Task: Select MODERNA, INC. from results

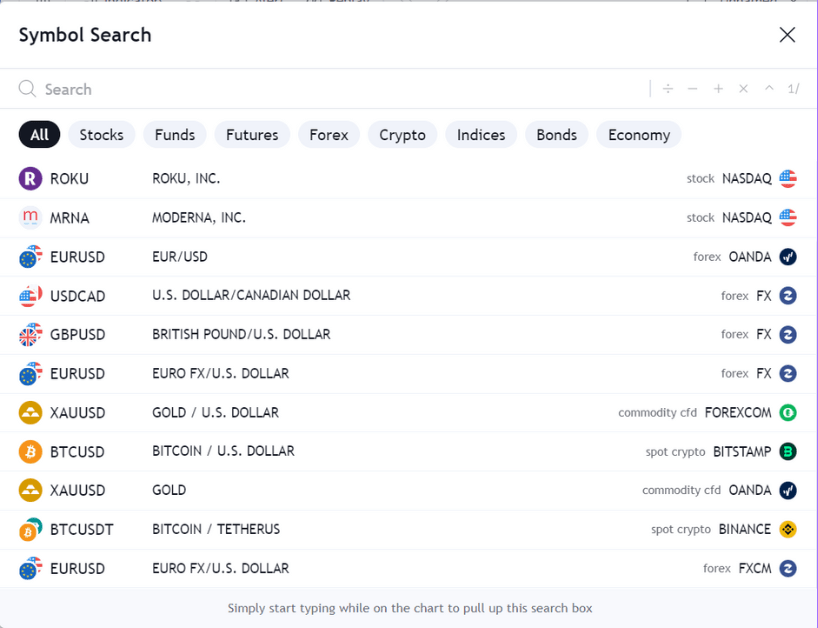Action: (409, 218)
